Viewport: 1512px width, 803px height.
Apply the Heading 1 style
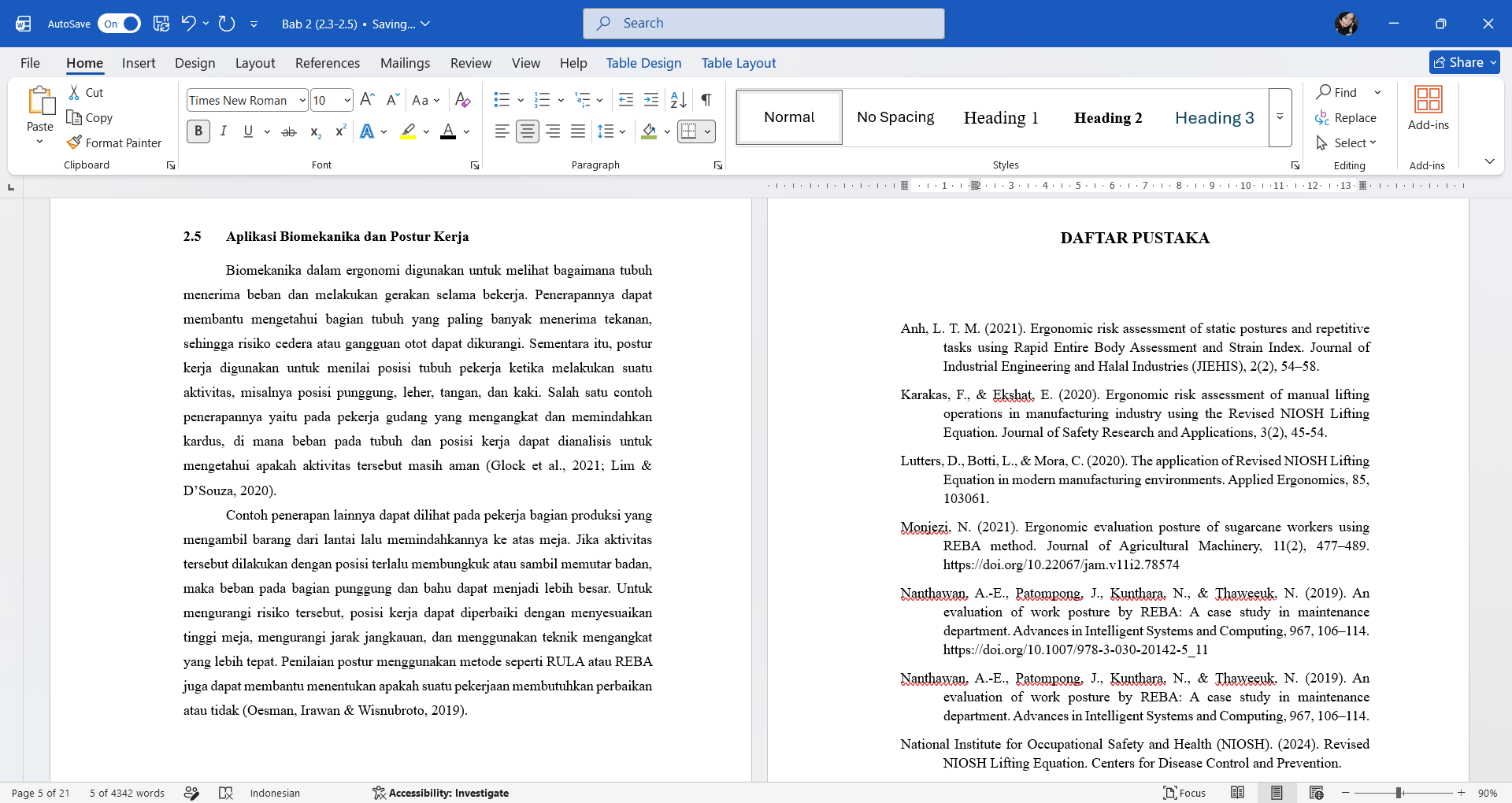pos(1001,117)
